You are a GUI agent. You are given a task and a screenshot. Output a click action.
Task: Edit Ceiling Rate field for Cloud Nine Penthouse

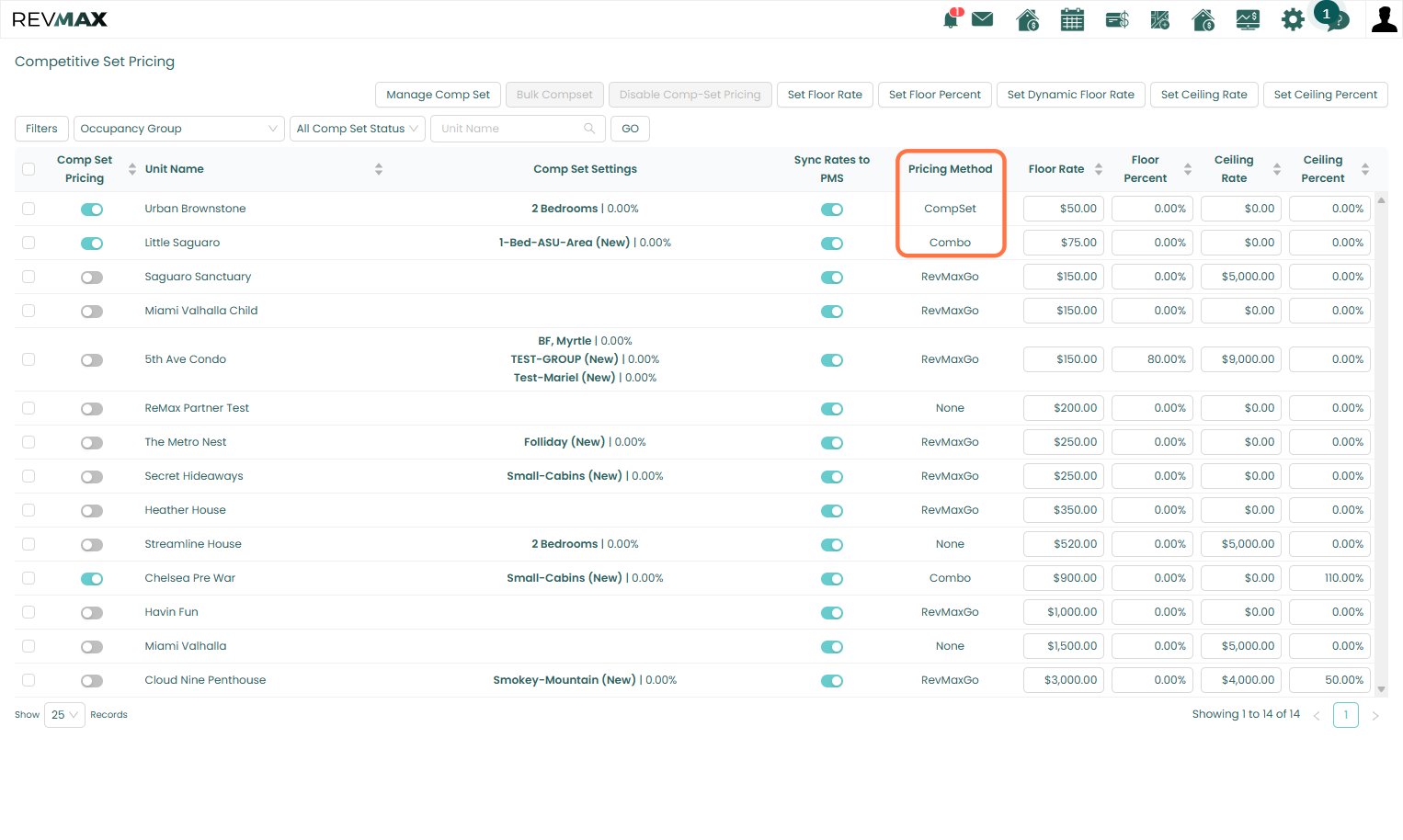click(1241, 680)
